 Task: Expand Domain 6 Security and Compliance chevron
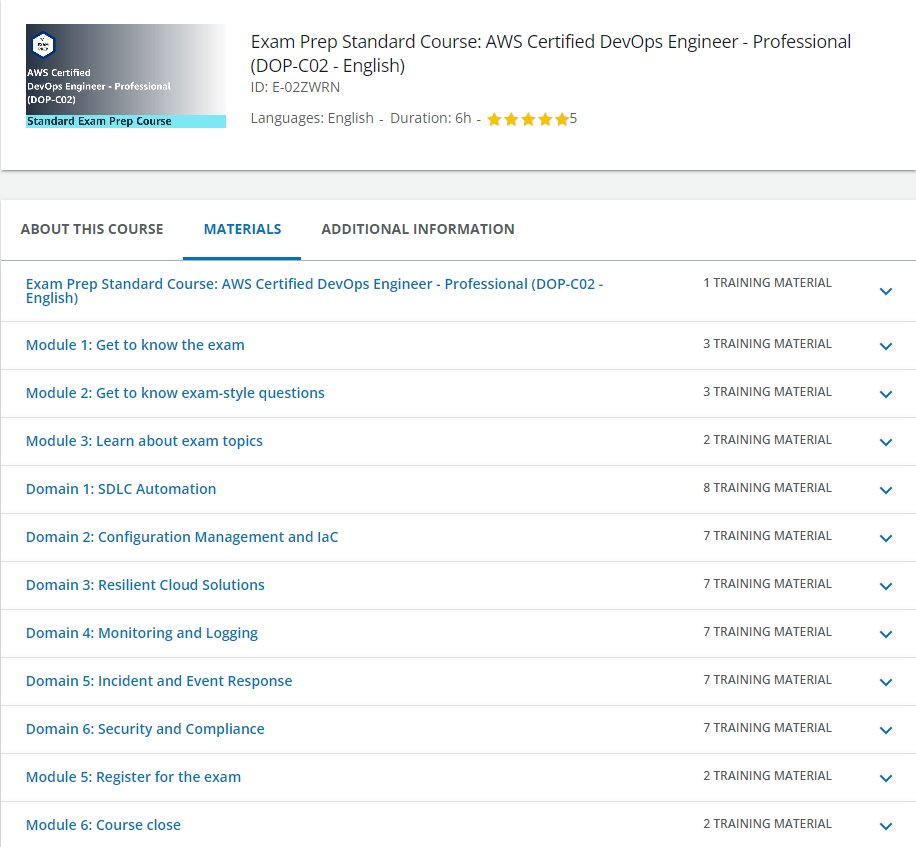[886, 730]
